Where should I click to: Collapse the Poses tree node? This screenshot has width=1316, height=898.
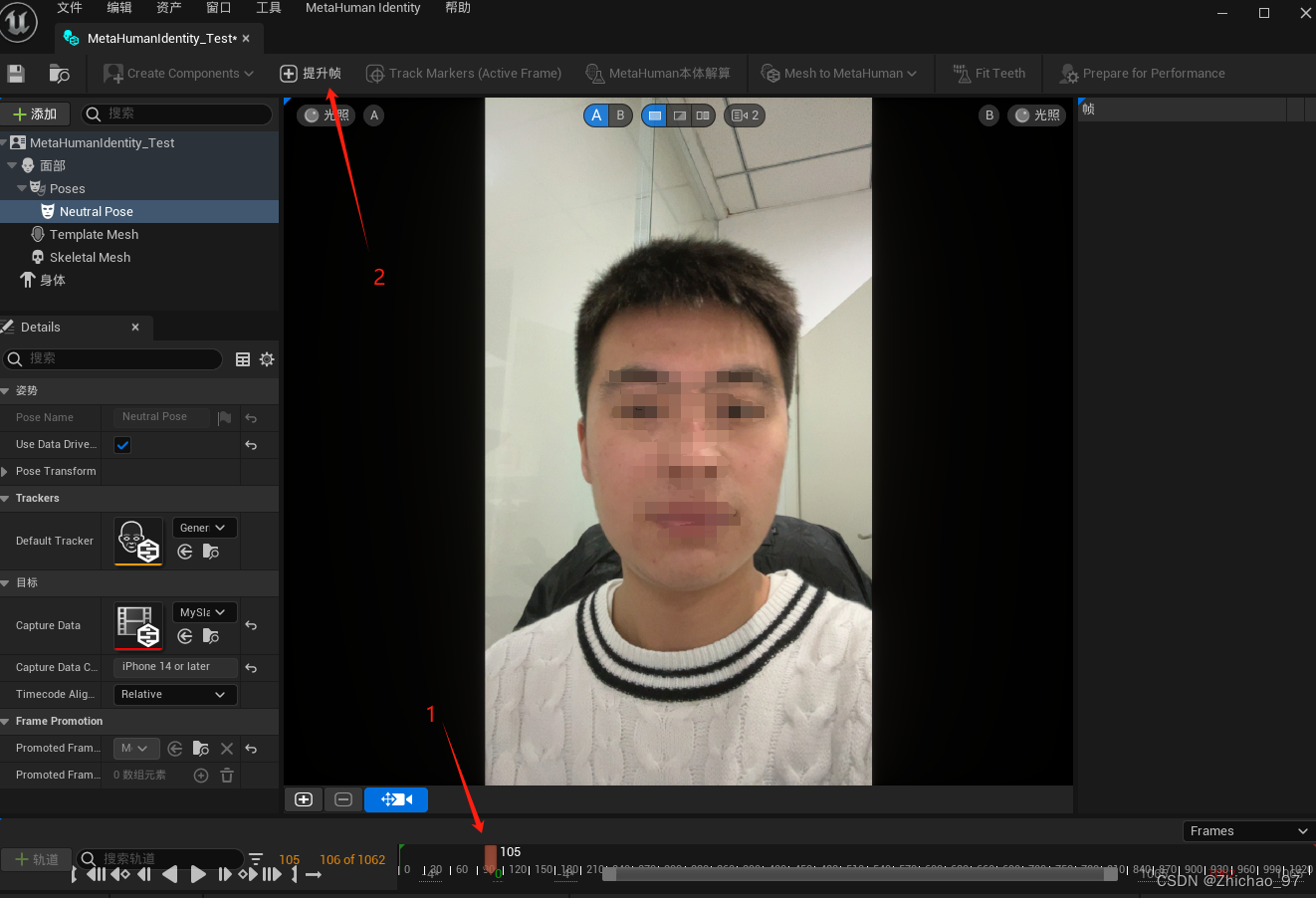point(22,188)
